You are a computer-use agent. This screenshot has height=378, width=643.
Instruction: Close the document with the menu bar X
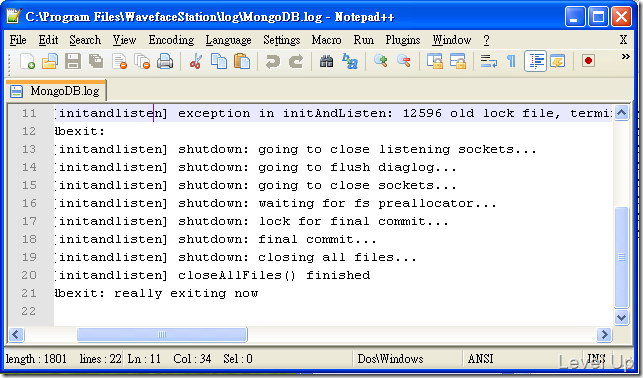click(x=623, y=40)
